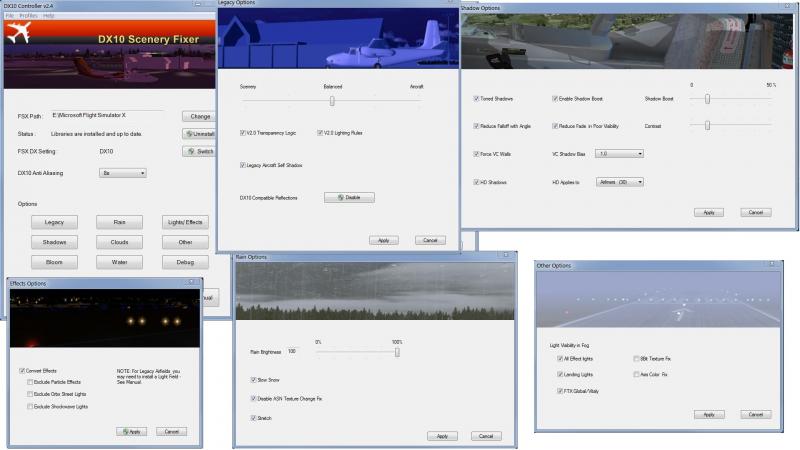The image size is (800, 450).
Task: Click the Effects Options night lights preview
Action: [105, 318]
